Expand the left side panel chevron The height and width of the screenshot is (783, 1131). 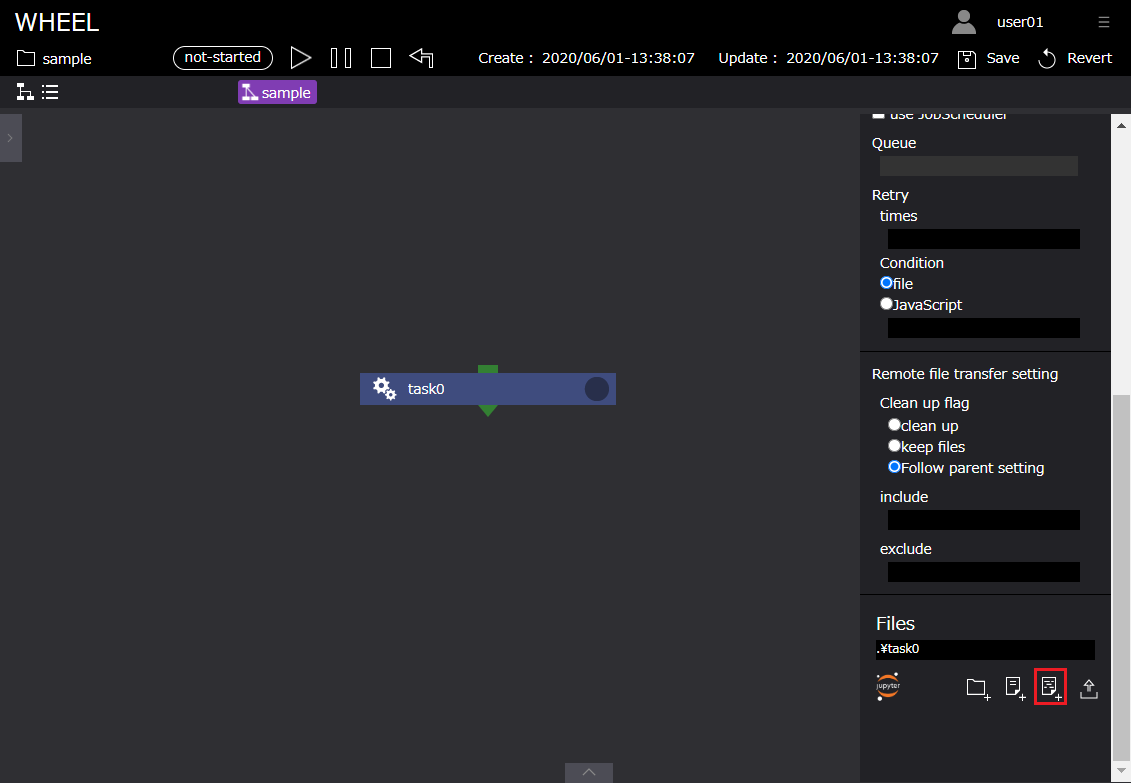pyautogui.click(x=10, y=138)
